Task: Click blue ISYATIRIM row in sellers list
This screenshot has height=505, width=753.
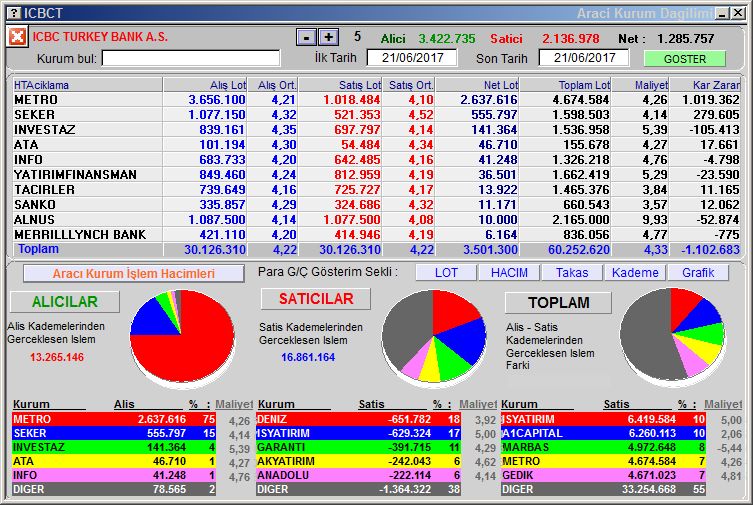Action: pyautogui.click(x=359, y=433)
